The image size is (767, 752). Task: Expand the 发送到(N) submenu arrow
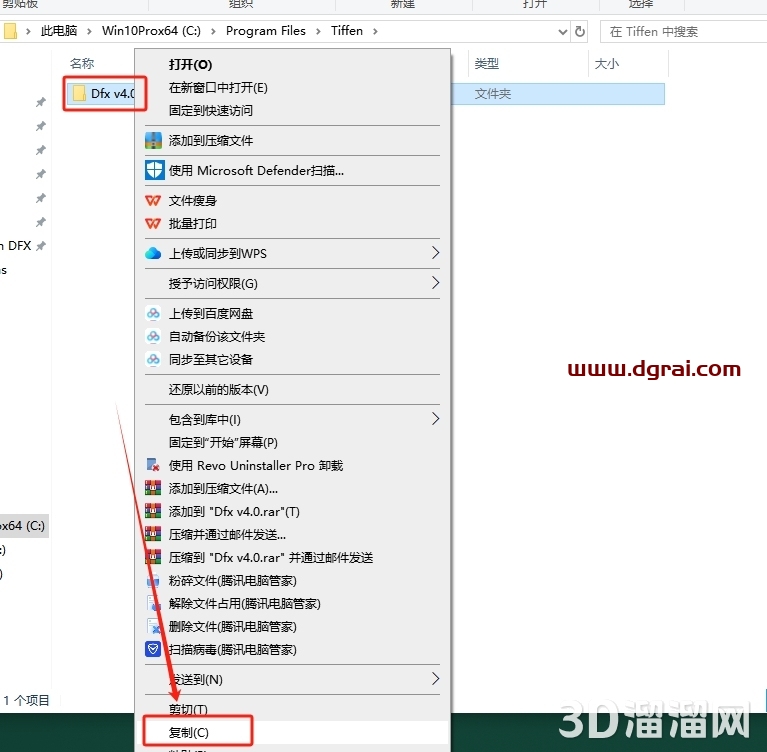tap(435, 679)
